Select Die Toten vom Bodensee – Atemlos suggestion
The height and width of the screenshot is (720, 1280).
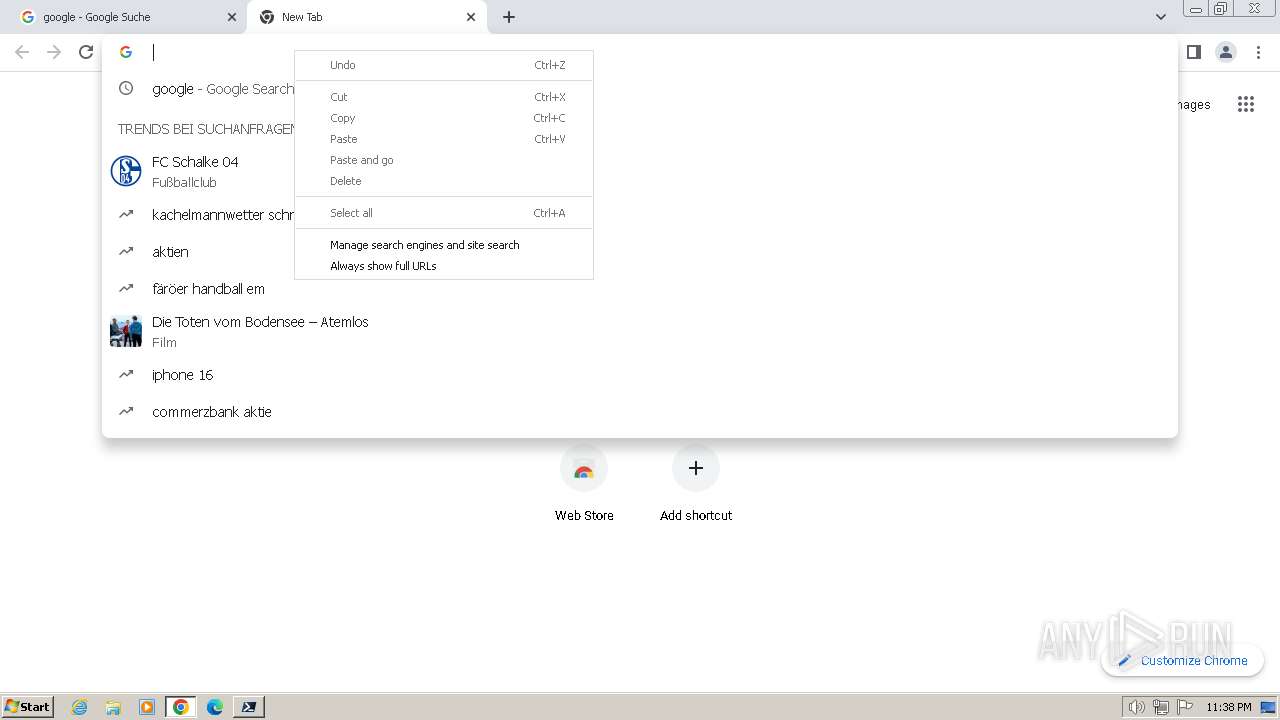click(x=640, y=331)
